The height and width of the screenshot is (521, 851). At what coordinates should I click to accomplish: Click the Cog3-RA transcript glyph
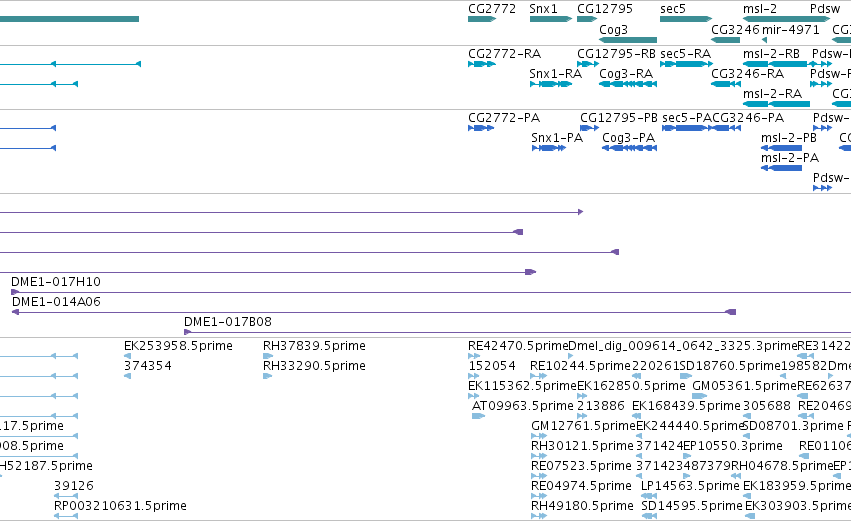(x=628, y=84)
